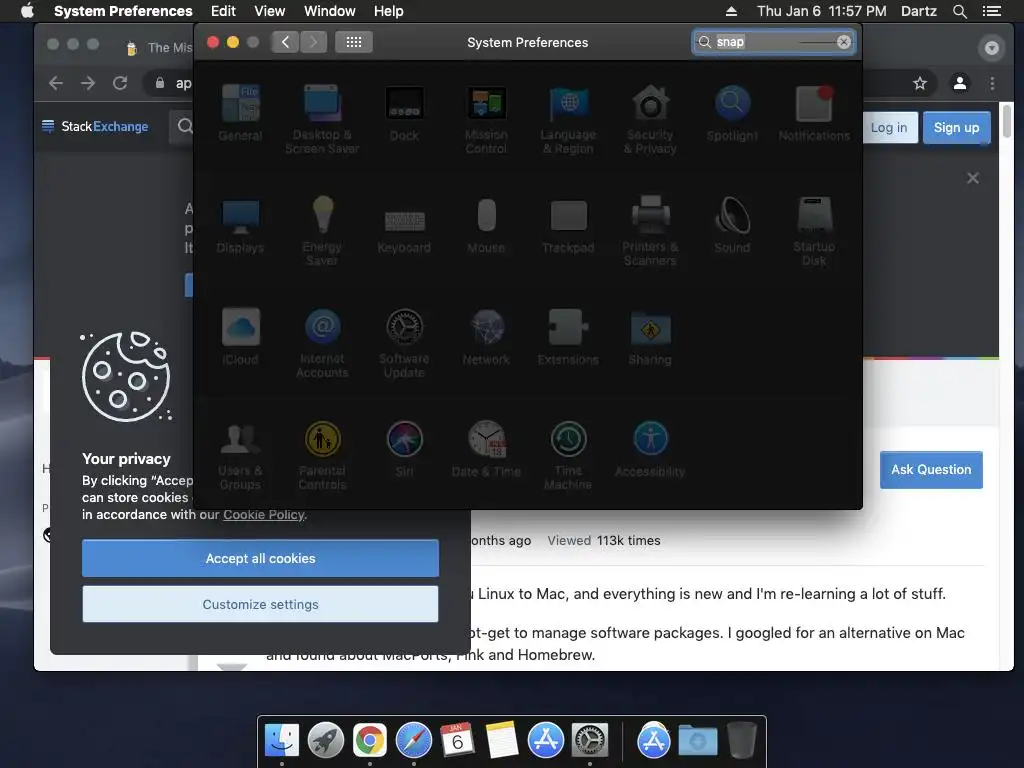Reload the page in Chrome
Image resolution: width=1024 pixels, height=768 pixels.
[120, 83]
